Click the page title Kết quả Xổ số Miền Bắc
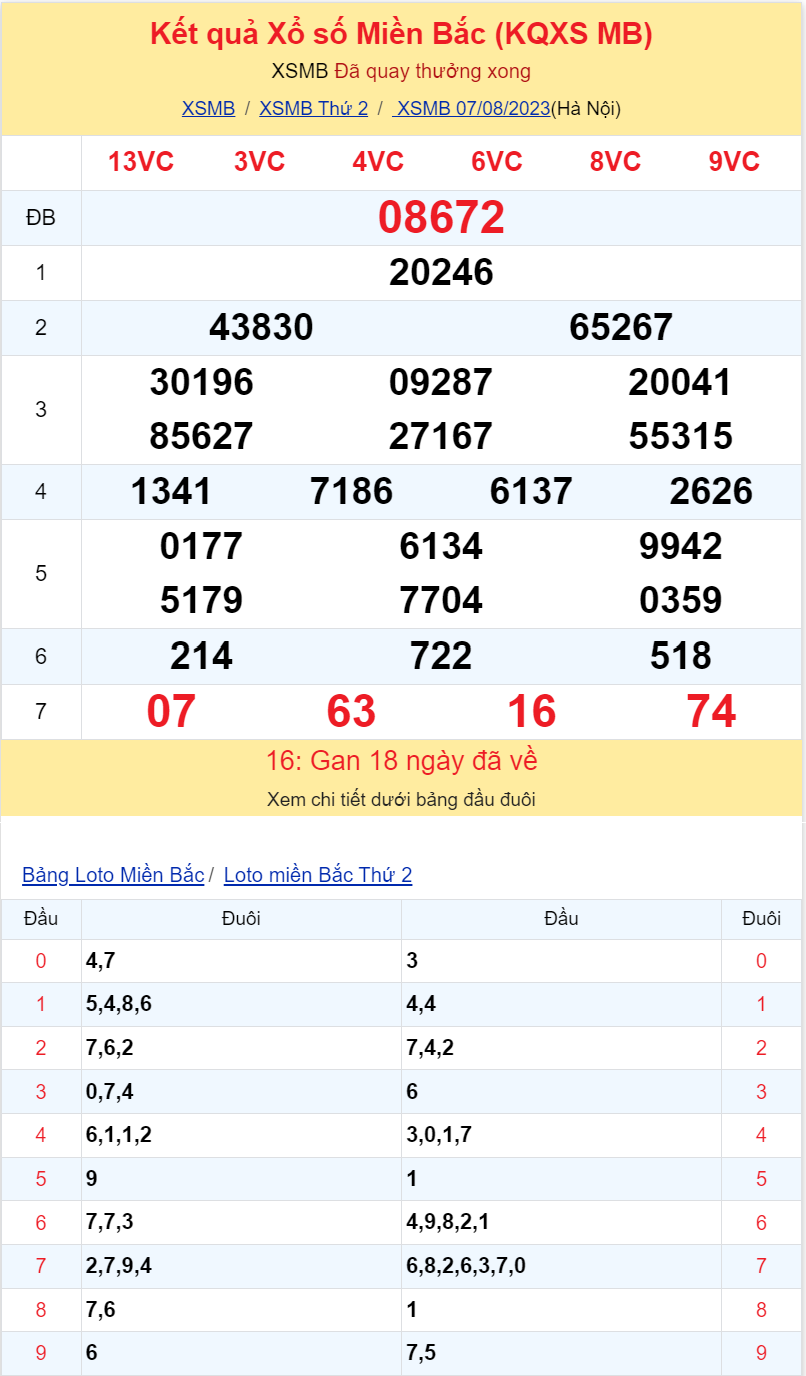This screenshot has height=1376, width=806. pyautogui.click(x=403, y=34)
